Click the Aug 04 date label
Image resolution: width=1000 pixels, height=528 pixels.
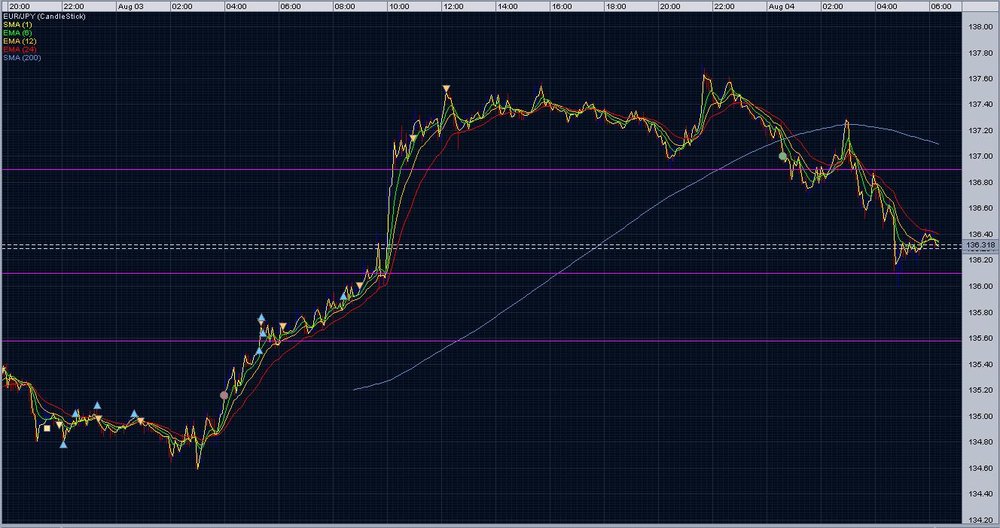781,6
